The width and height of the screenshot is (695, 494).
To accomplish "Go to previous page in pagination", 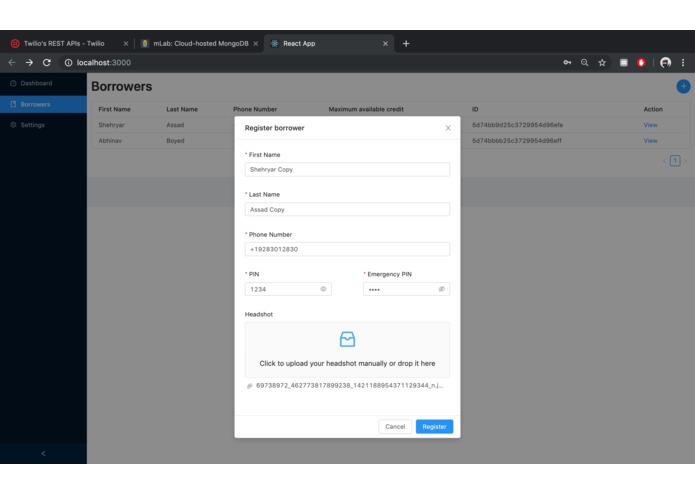I will (x=664, y=161).
